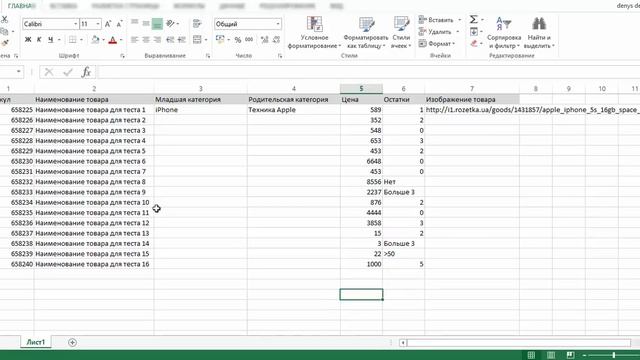Click the formula bar confirm checkmark icon

pos(68,72)
